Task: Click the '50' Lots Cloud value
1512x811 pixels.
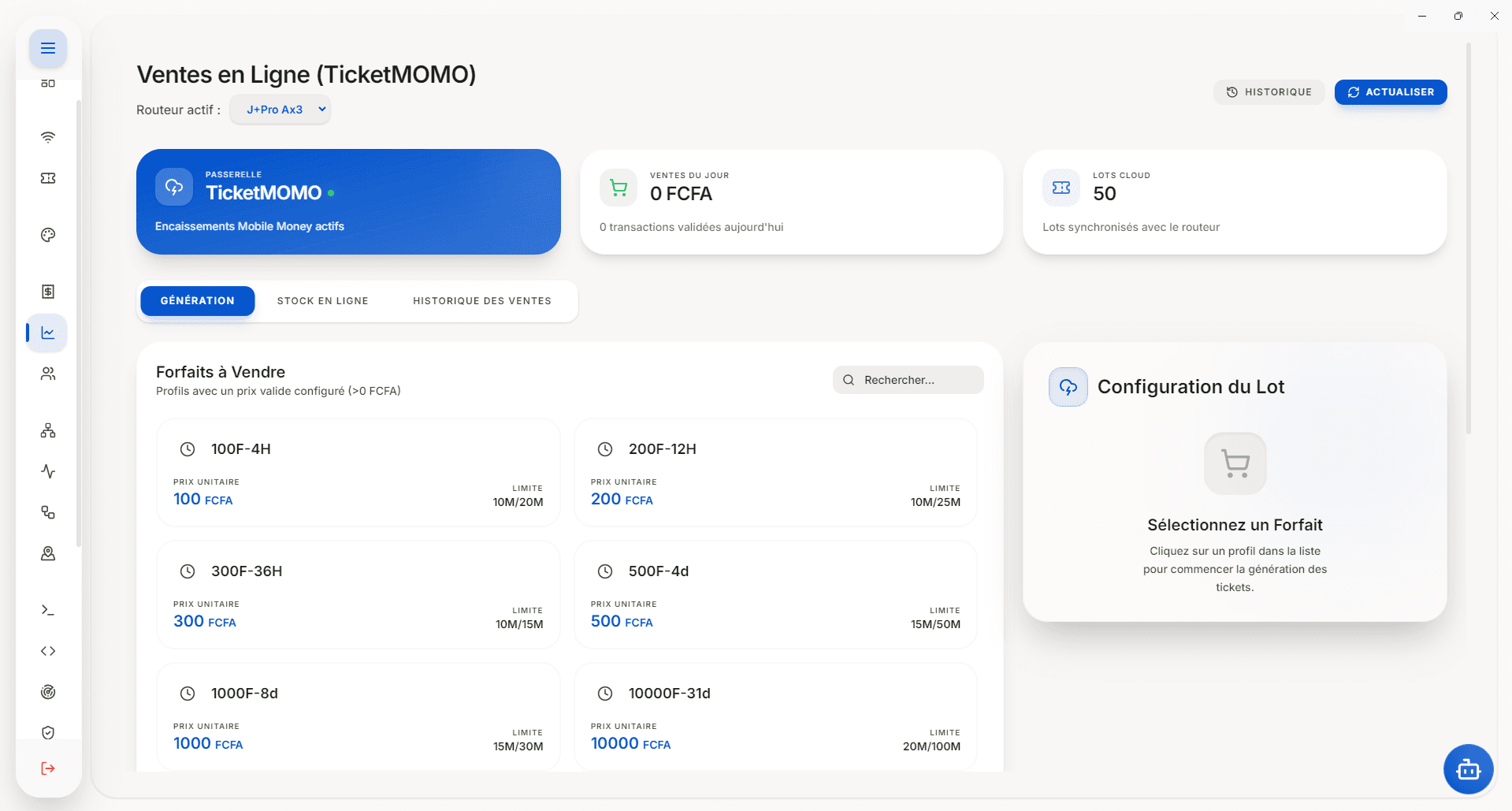Action: tap(1105, 194)
